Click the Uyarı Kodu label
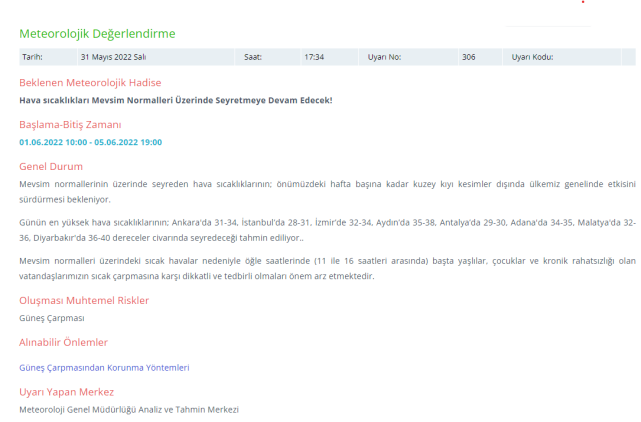 click(532, 58)
